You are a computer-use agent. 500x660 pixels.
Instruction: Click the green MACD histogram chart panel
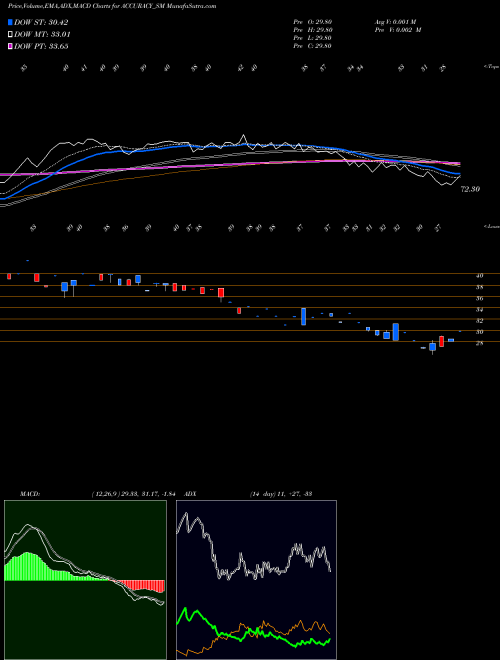click(x=85, y=580)
